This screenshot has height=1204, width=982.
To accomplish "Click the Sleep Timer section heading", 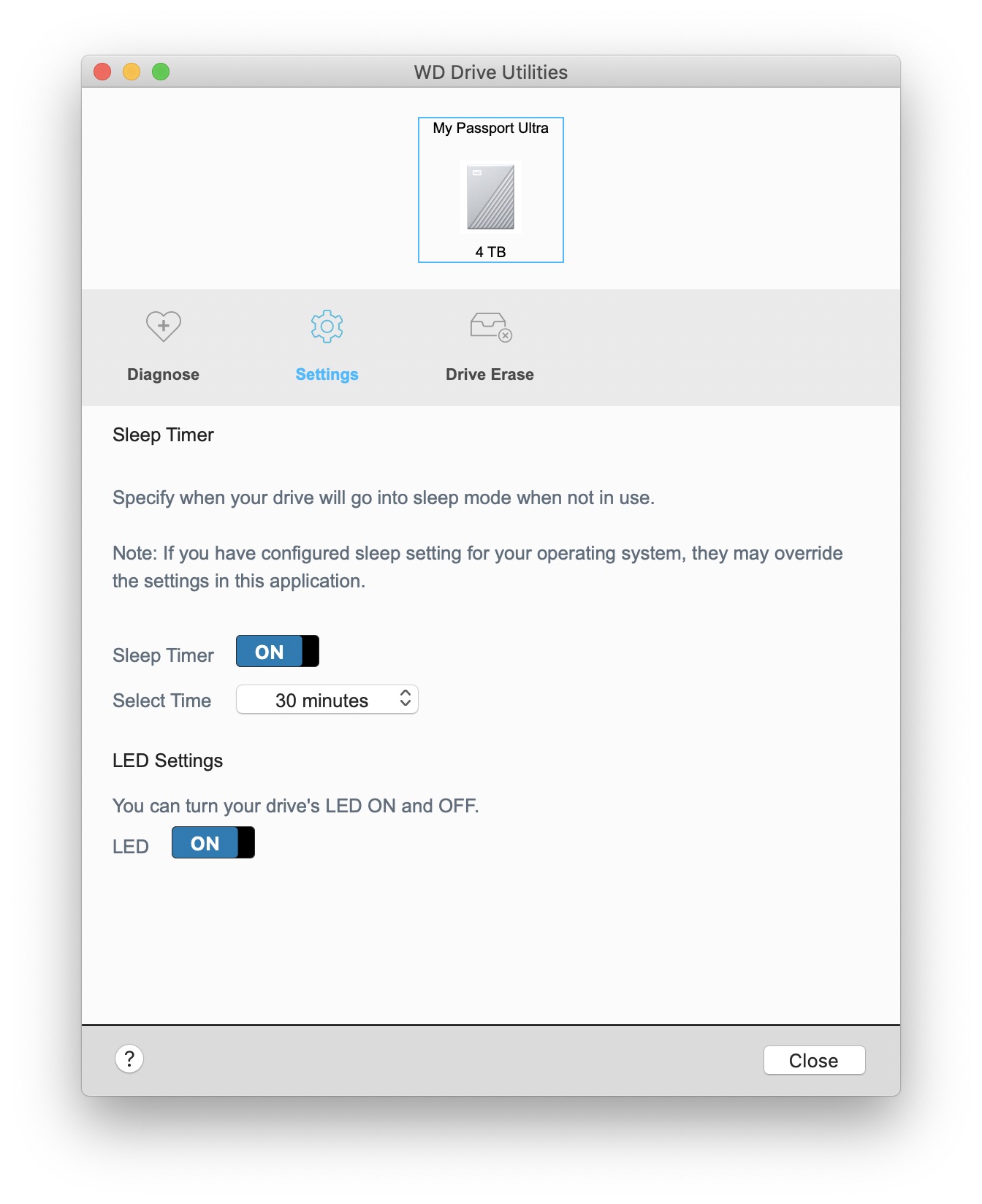I will tap(163, 435).
